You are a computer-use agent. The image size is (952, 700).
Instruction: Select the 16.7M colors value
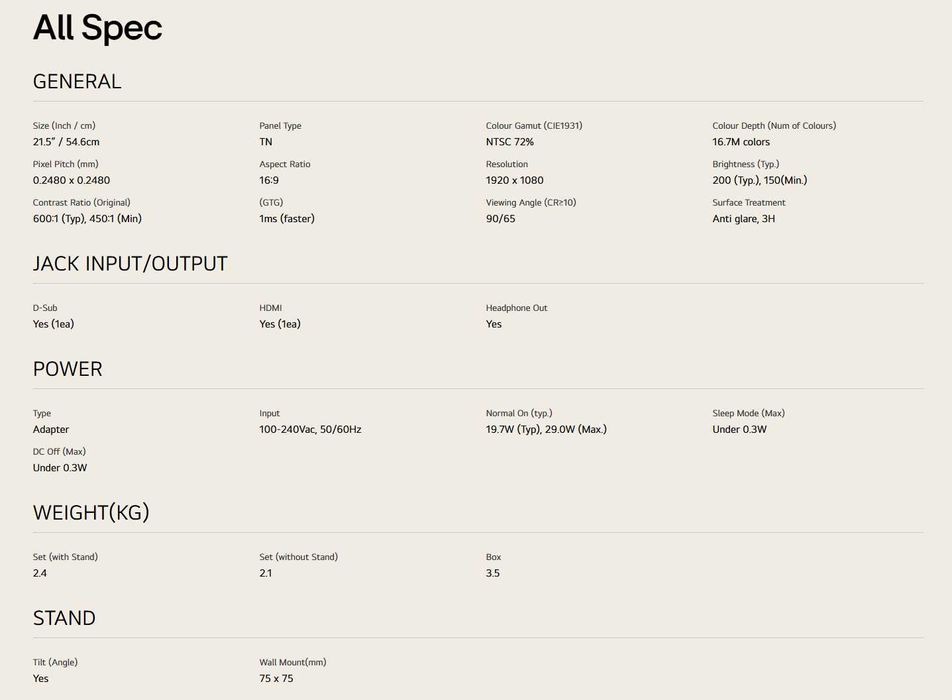coord(741,142)
